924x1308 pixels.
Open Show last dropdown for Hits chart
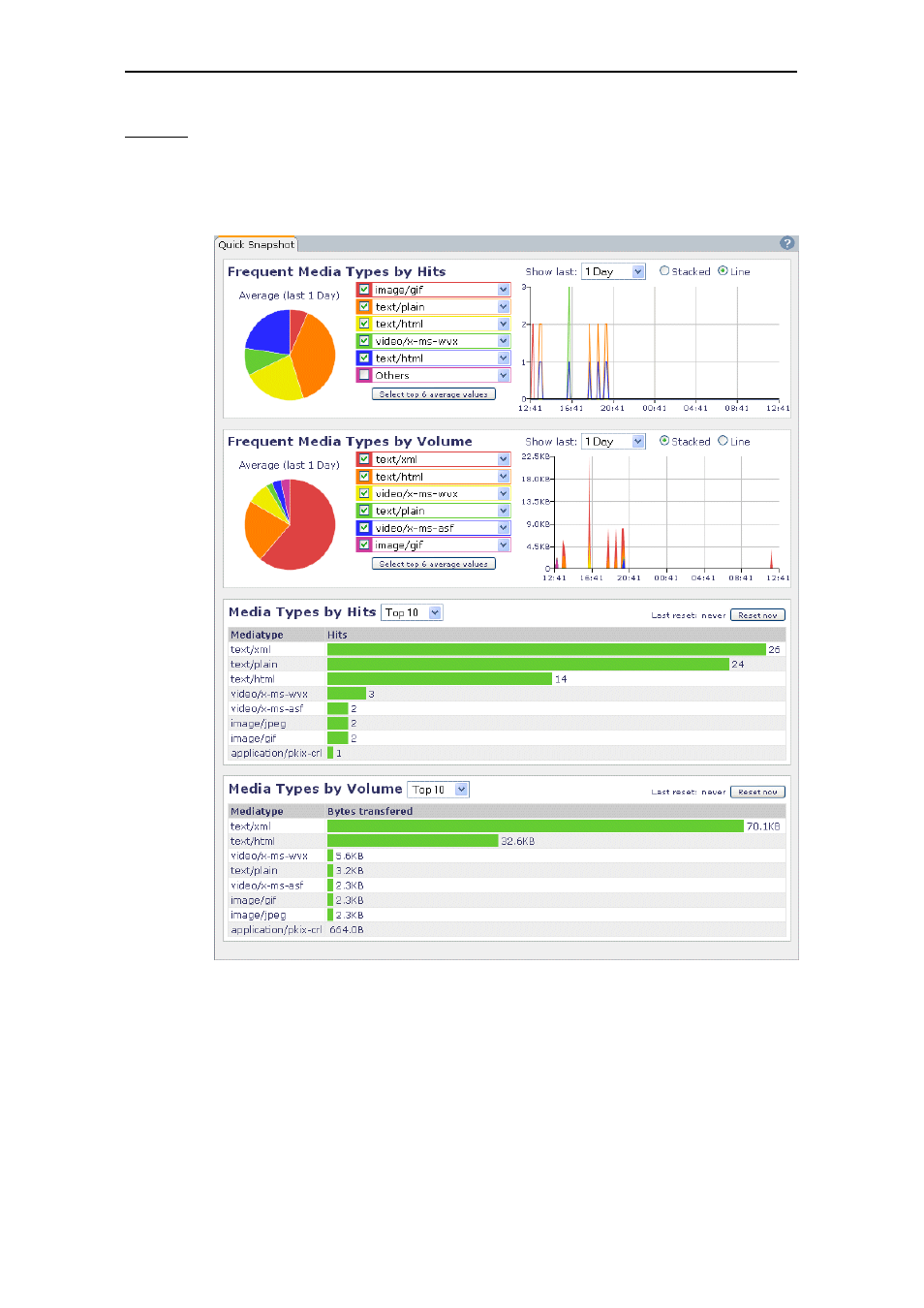(x=613, y=271)
